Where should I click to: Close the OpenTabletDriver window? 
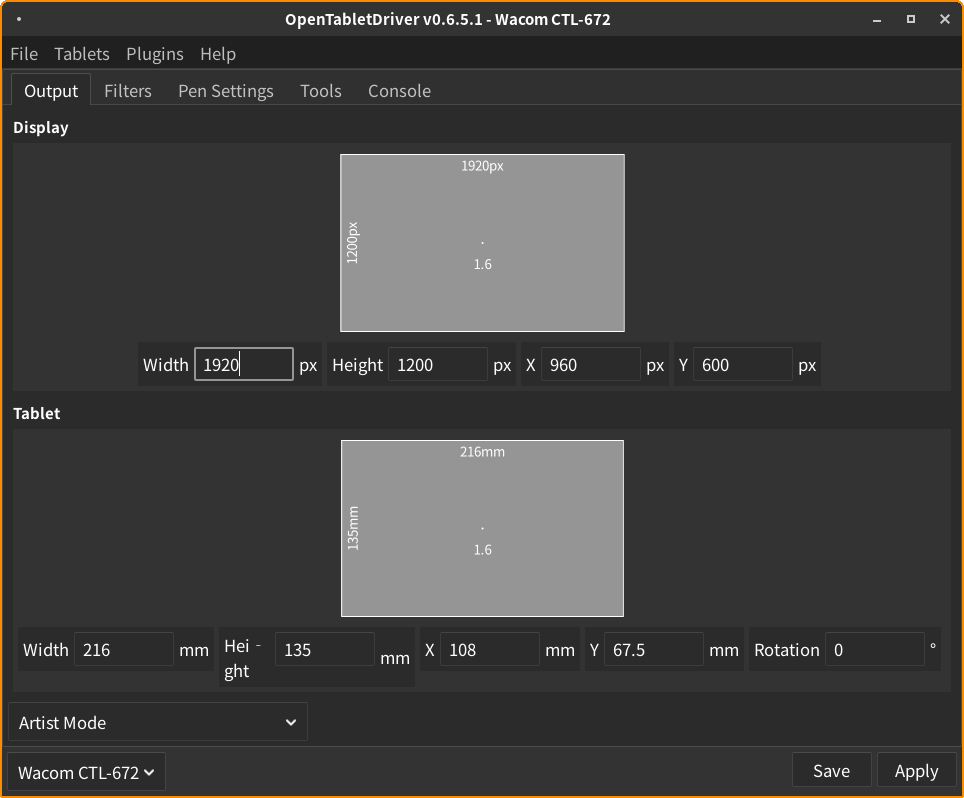coord(945,20)
